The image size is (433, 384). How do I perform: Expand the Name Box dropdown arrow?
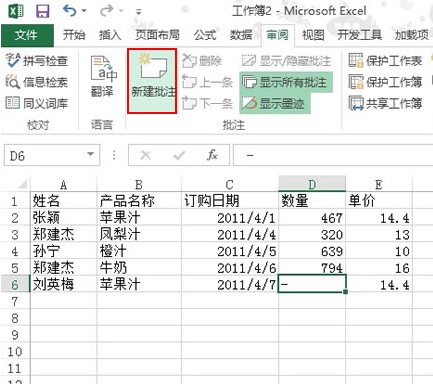[90, 154]
